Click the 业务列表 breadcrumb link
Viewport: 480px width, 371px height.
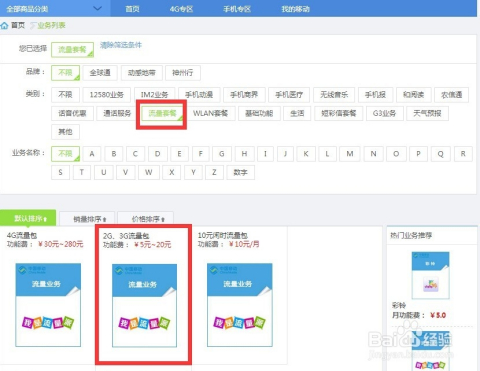click(51, 25)
